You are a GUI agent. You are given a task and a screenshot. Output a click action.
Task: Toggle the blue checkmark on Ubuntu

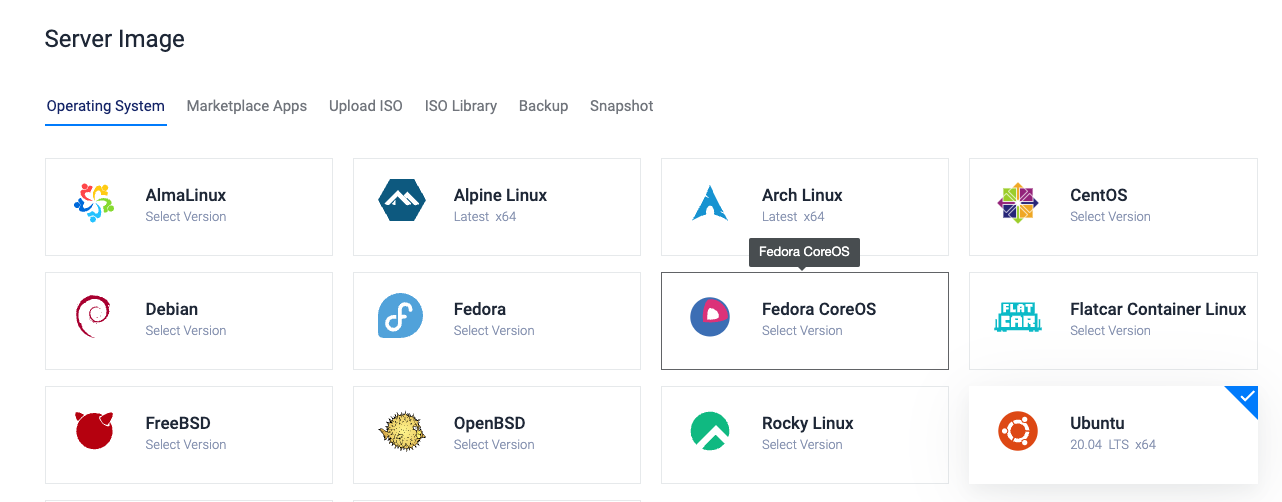tap(1245, 398)
